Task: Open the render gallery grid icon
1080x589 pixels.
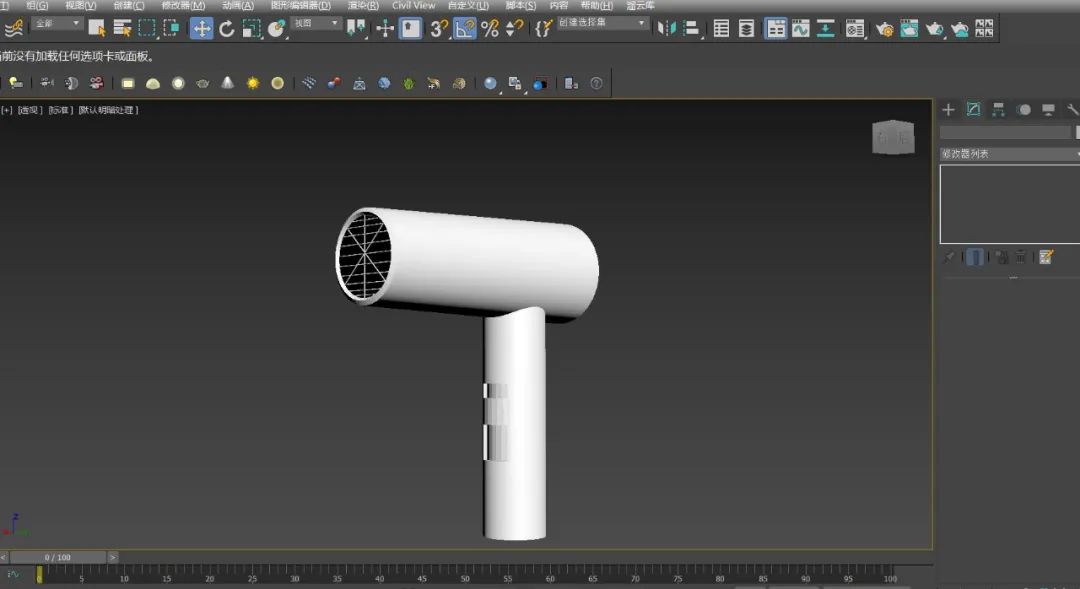Action: coord(984,28)
